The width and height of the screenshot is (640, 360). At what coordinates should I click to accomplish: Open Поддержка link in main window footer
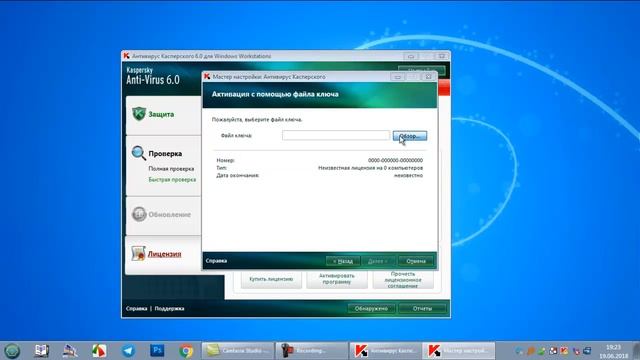tap(169, 309)
